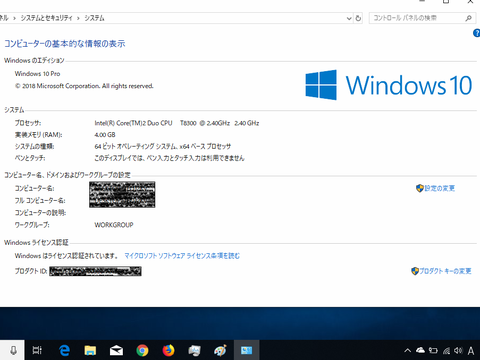Click the Windows 10 Pro edition text
480x360 pixels.
pos(37,74)
